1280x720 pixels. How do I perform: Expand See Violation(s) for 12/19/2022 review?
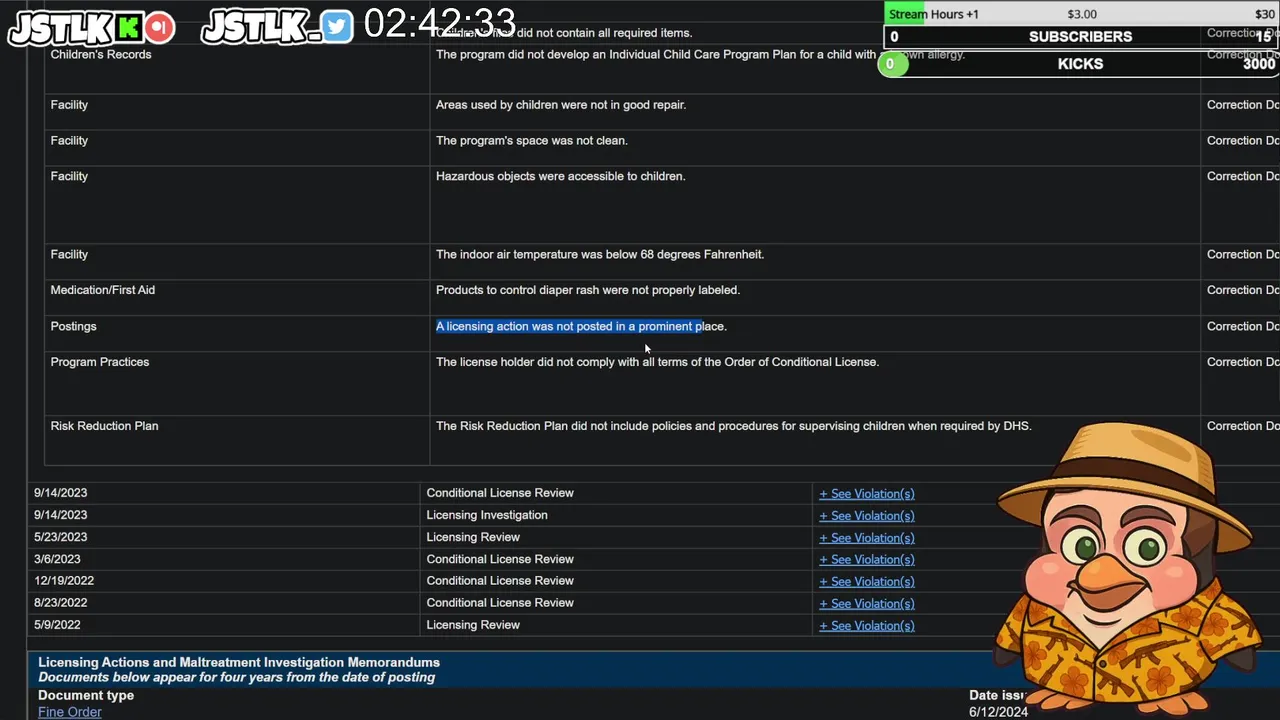866,582
